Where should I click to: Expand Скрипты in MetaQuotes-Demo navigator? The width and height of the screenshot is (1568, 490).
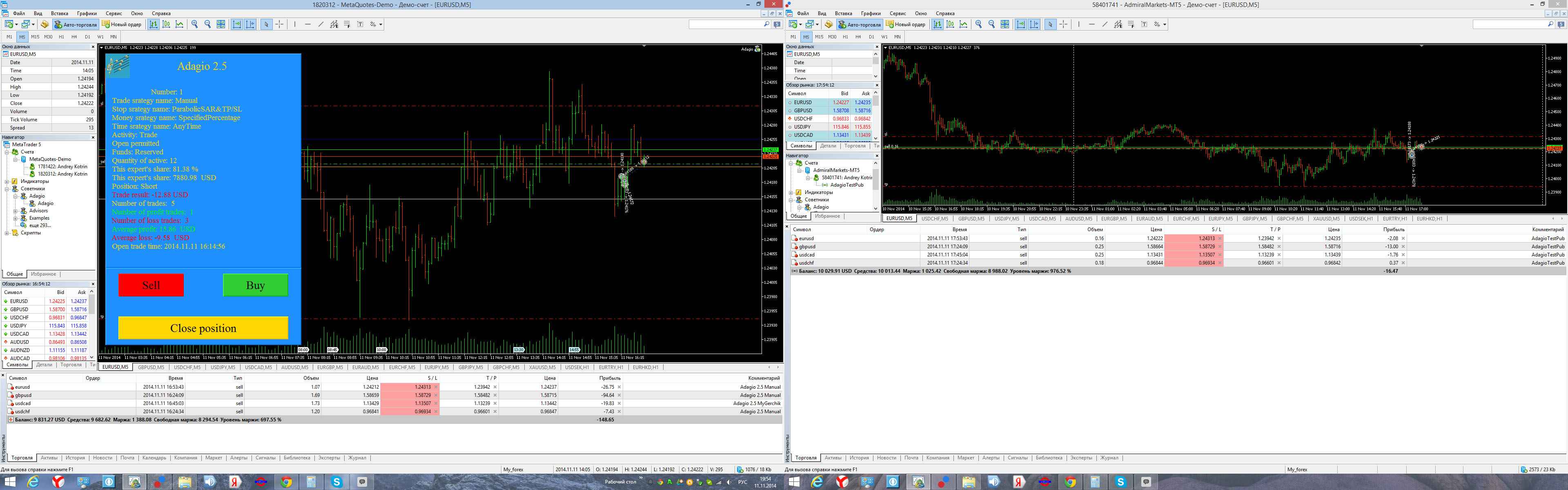click(x=7, y=232)
